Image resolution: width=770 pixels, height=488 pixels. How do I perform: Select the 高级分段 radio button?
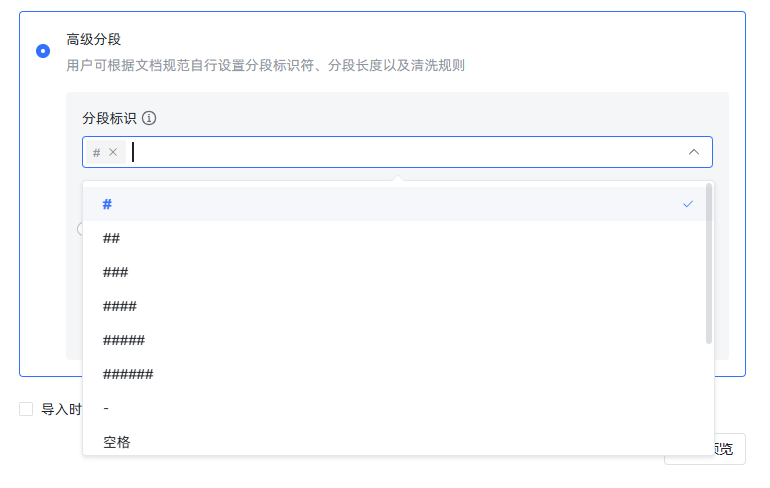(x=43, y=51)
